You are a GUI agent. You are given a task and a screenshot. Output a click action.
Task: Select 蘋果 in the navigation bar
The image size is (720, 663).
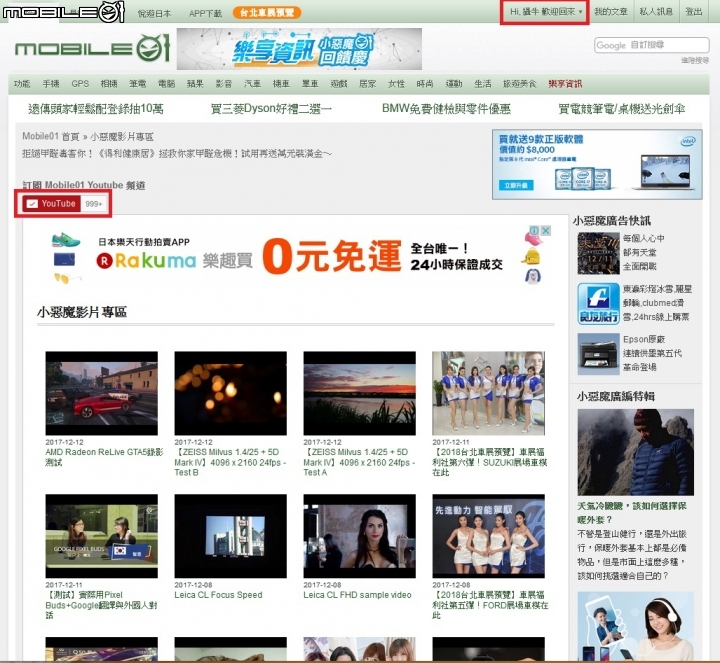coord(195,84)
